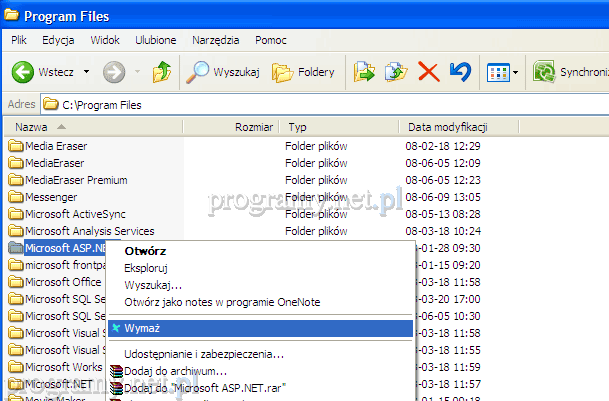
Task: Open the Narzędzia menu
Action: [216, 40]
